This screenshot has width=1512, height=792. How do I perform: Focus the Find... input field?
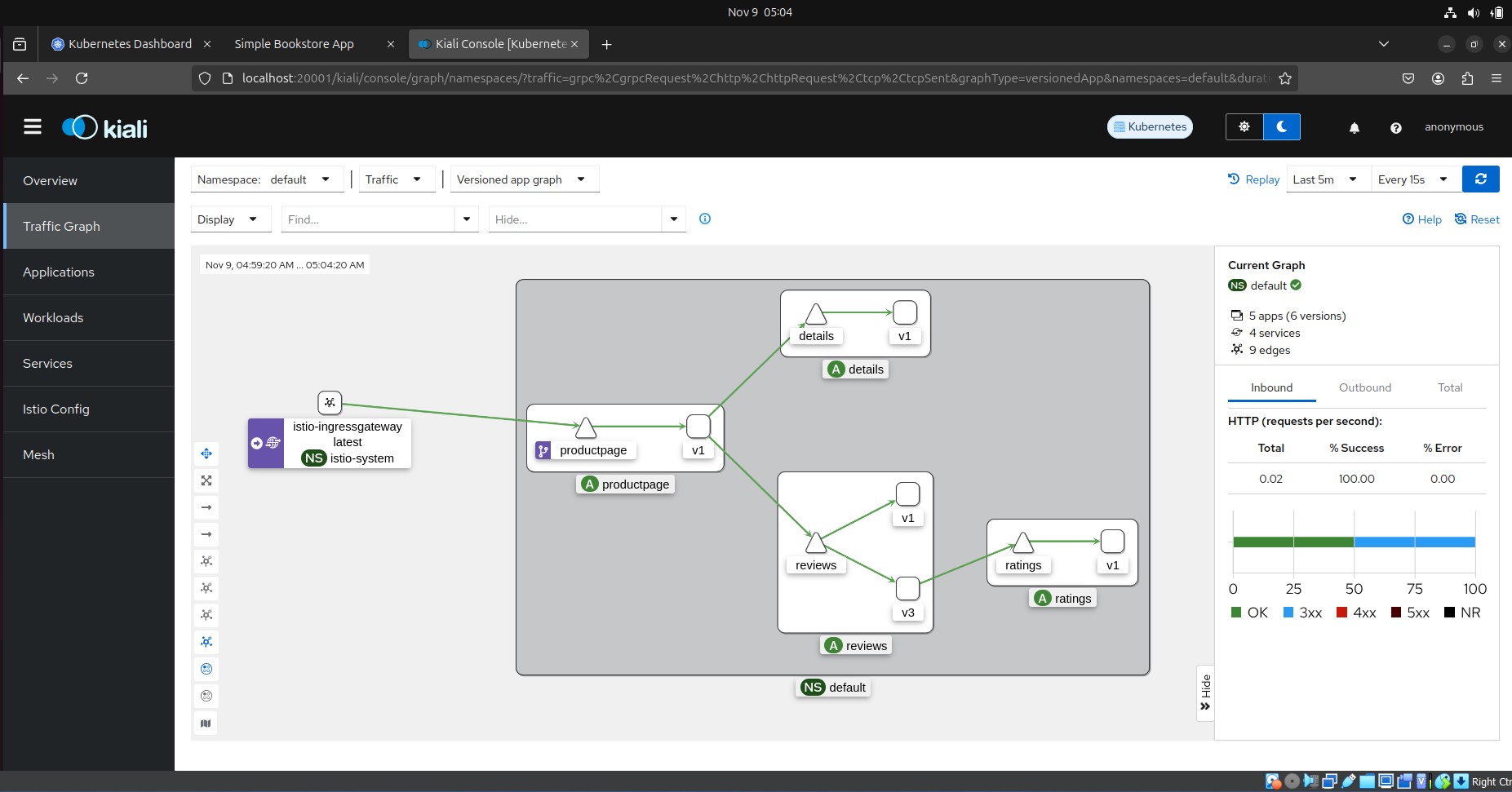click(368, 219)
